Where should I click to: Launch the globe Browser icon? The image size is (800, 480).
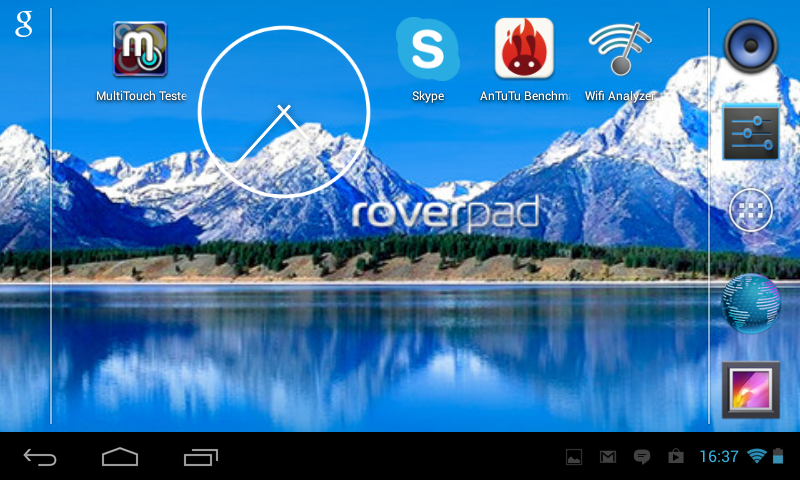pyautogui.click(x=751, y=303)
